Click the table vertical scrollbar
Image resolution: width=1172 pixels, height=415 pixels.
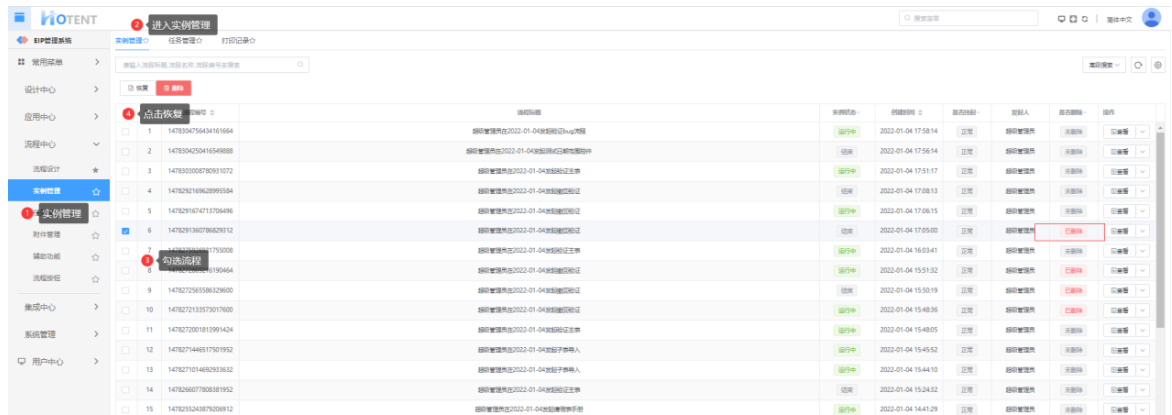[x=1160, y=228]
